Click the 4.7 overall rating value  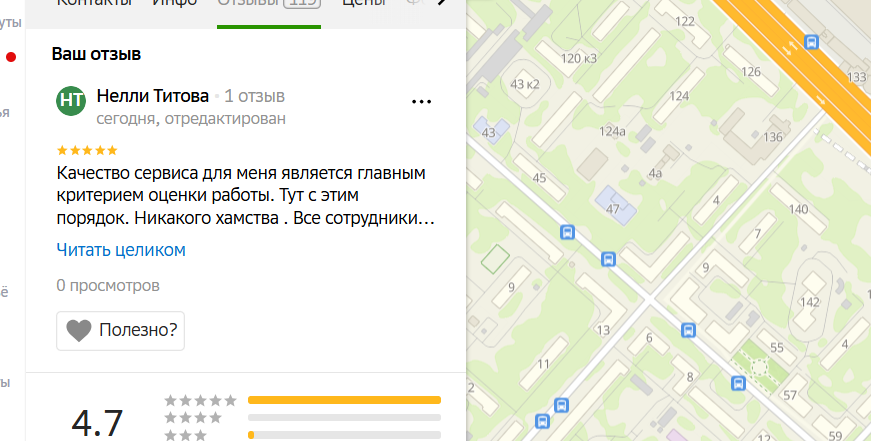(97, 423)
